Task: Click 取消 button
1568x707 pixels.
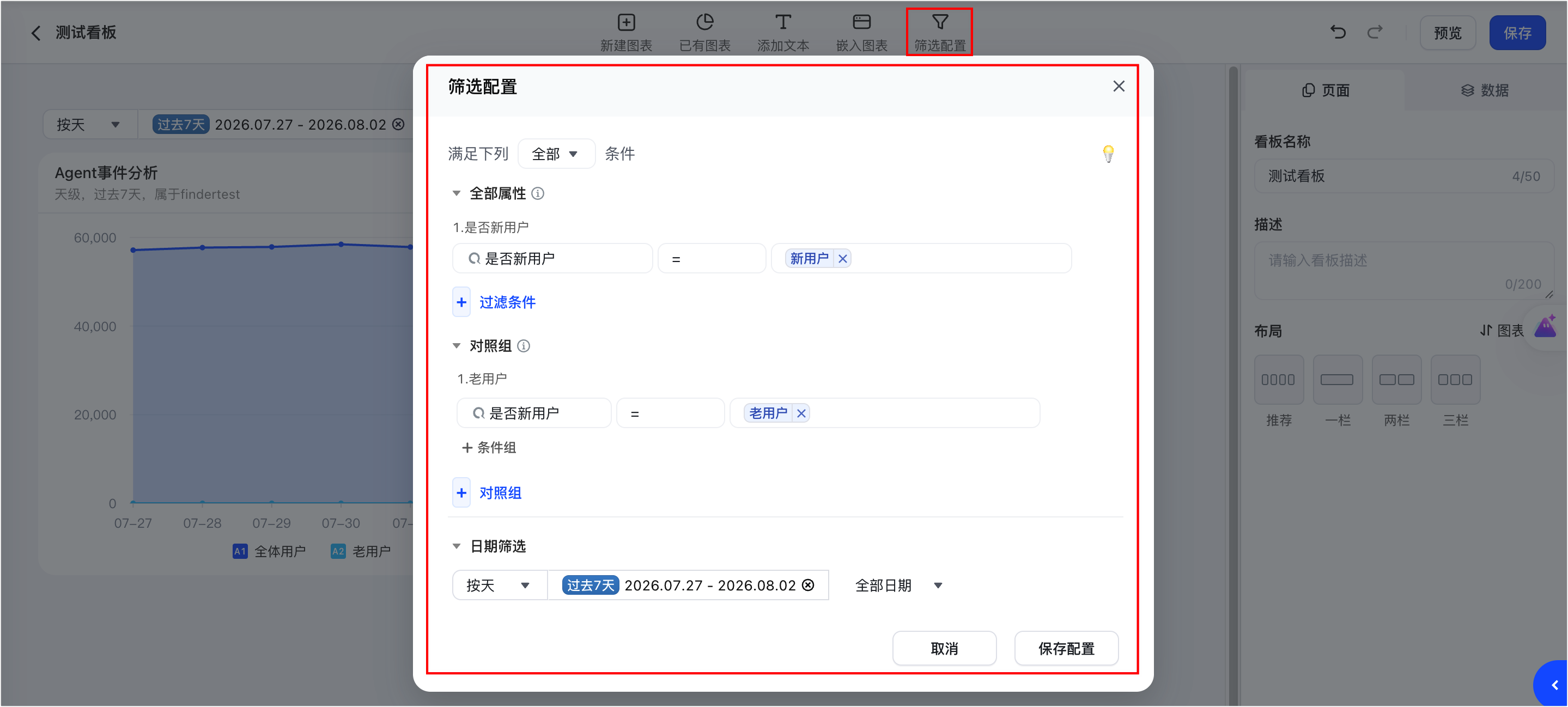Action: coord(944,649)
